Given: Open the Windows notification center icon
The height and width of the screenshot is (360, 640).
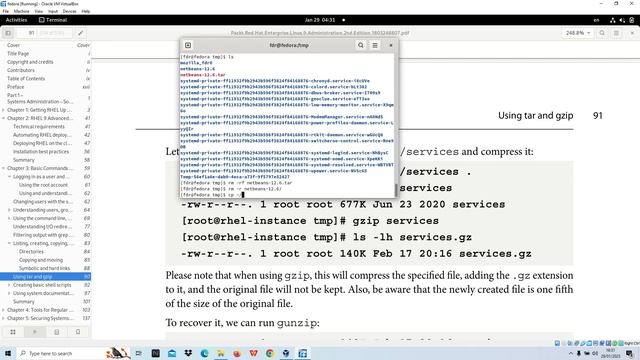Looking at the screenshot, I should point(630,353).
